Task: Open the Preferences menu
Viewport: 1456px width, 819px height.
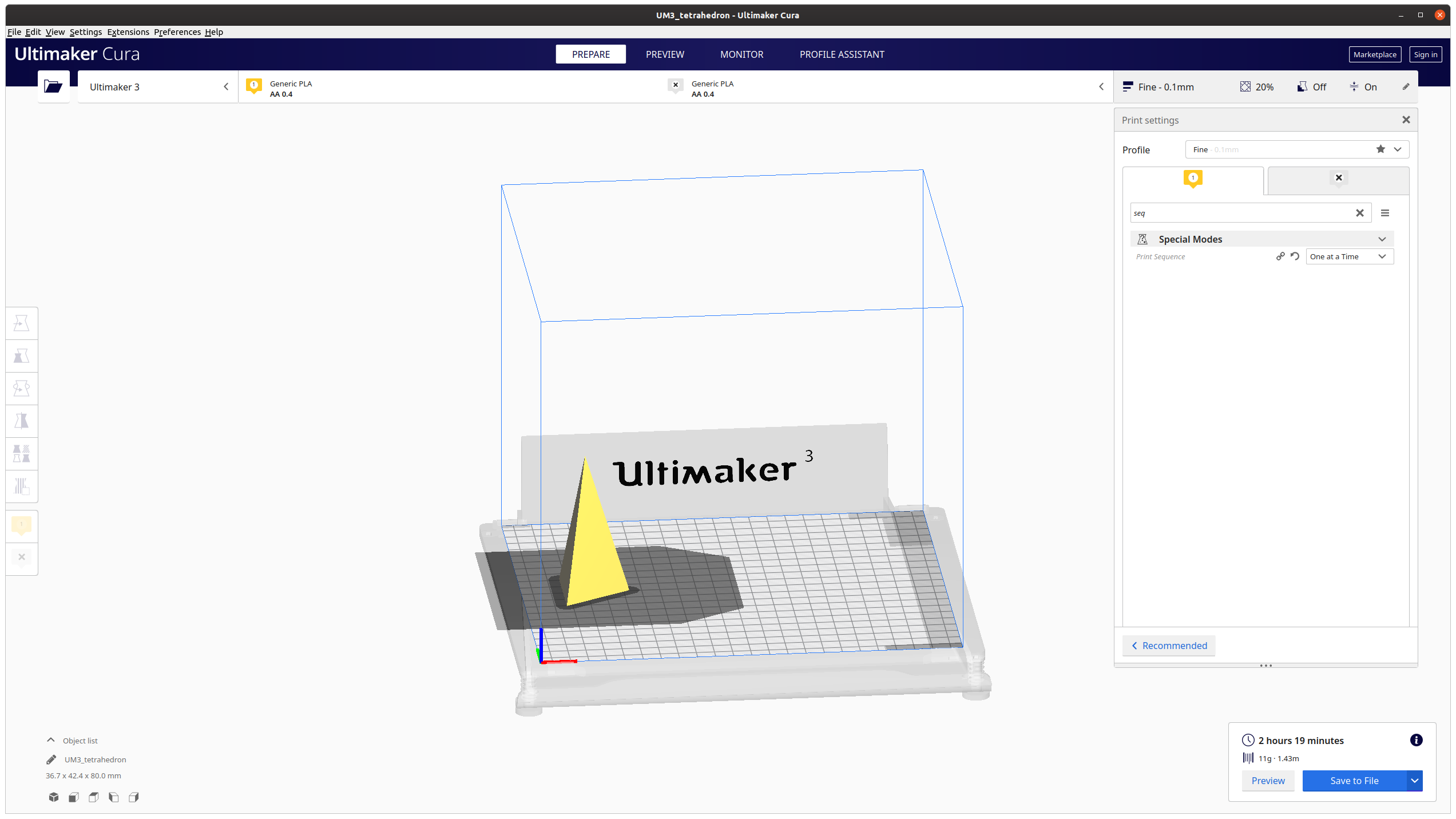Action: tap(177, 32)
